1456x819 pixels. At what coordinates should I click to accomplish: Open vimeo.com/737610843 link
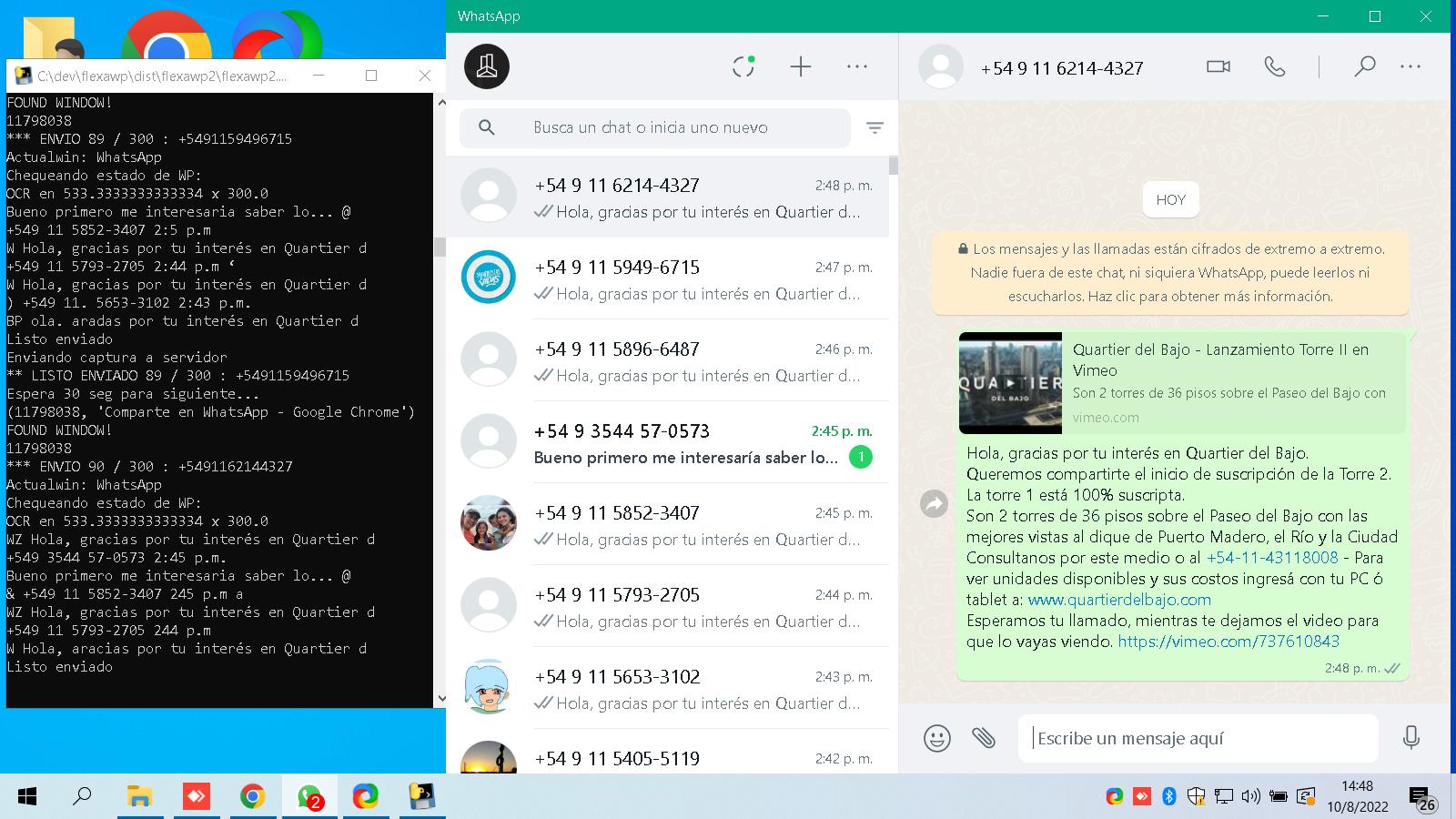tap(1228, 642)
